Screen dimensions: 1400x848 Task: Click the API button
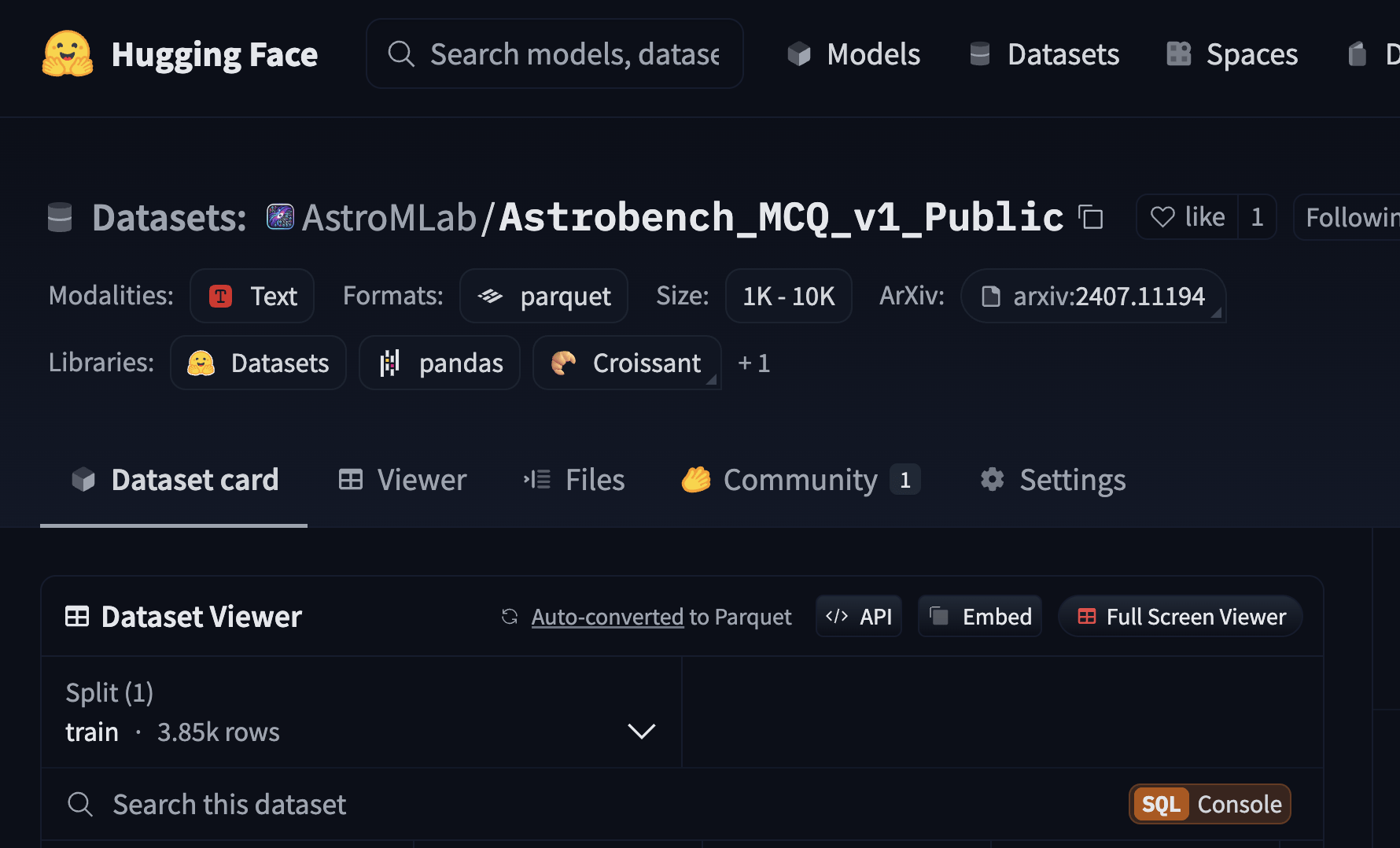[x=859, y=617]
